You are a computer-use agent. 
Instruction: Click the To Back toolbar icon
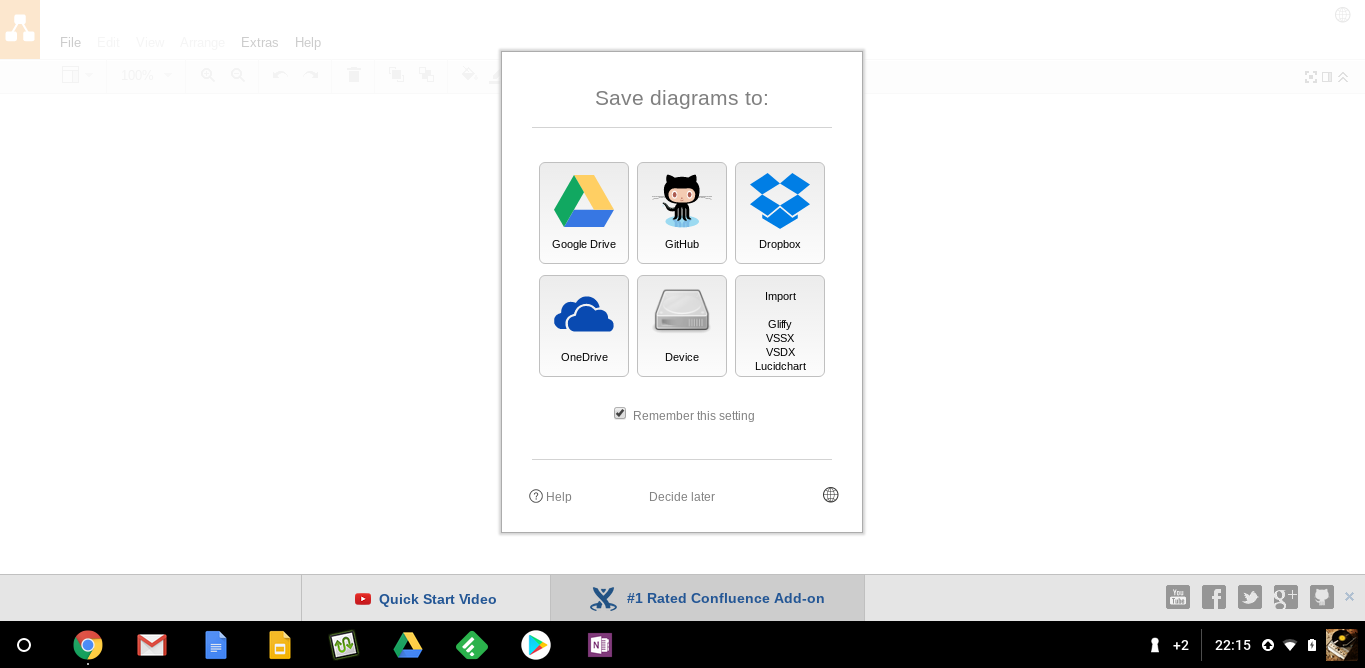[427, 75]
